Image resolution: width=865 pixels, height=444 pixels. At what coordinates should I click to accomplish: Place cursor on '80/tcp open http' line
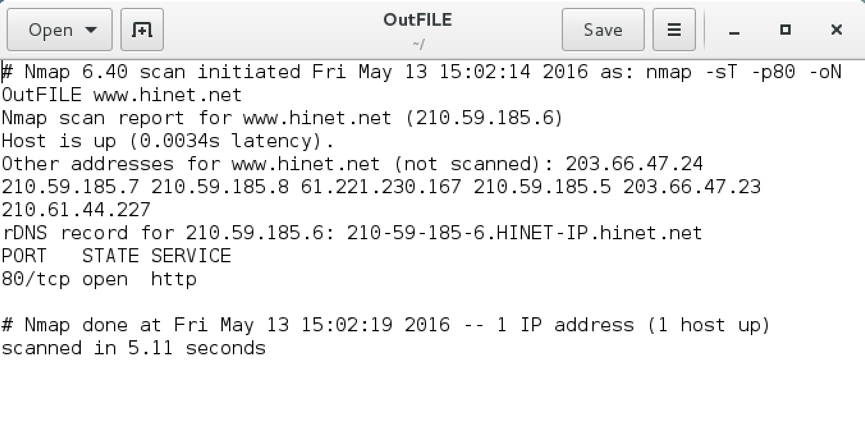(x=99, y=279)
